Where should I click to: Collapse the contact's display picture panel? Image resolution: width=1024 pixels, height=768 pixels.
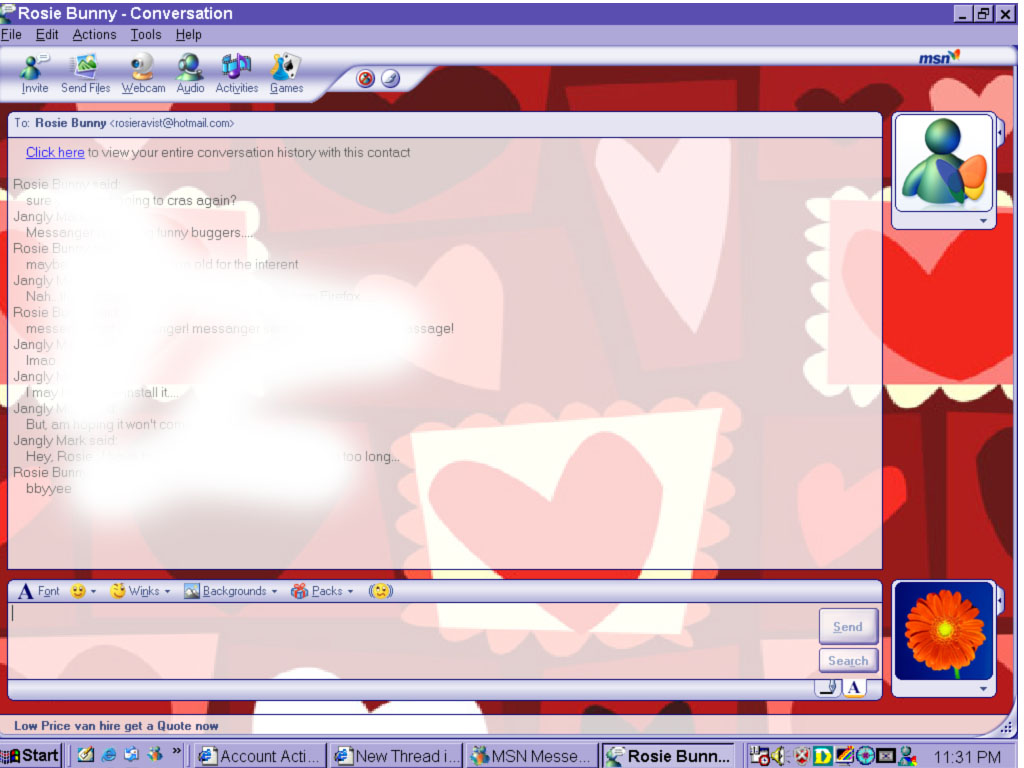click(x=1000, y=133)
